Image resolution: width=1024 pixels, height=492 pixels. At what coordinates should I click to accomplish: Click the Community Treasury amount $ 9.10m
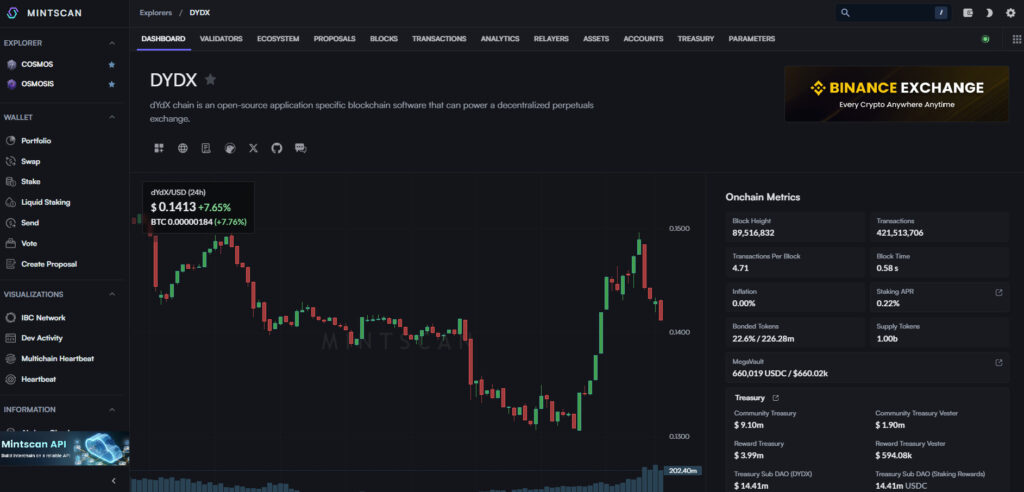coord(750,425)
